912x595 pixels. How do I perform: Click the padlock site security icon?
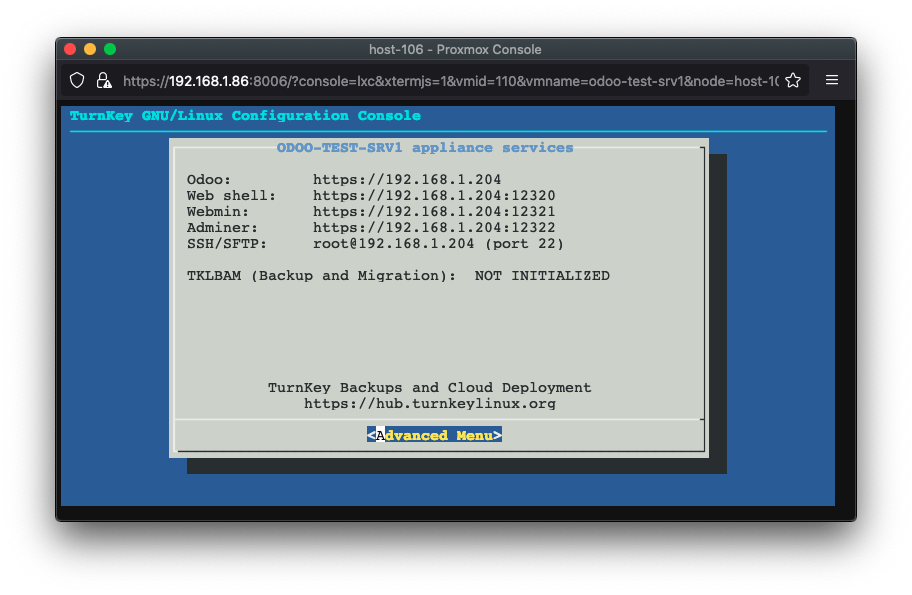[104, 80]
